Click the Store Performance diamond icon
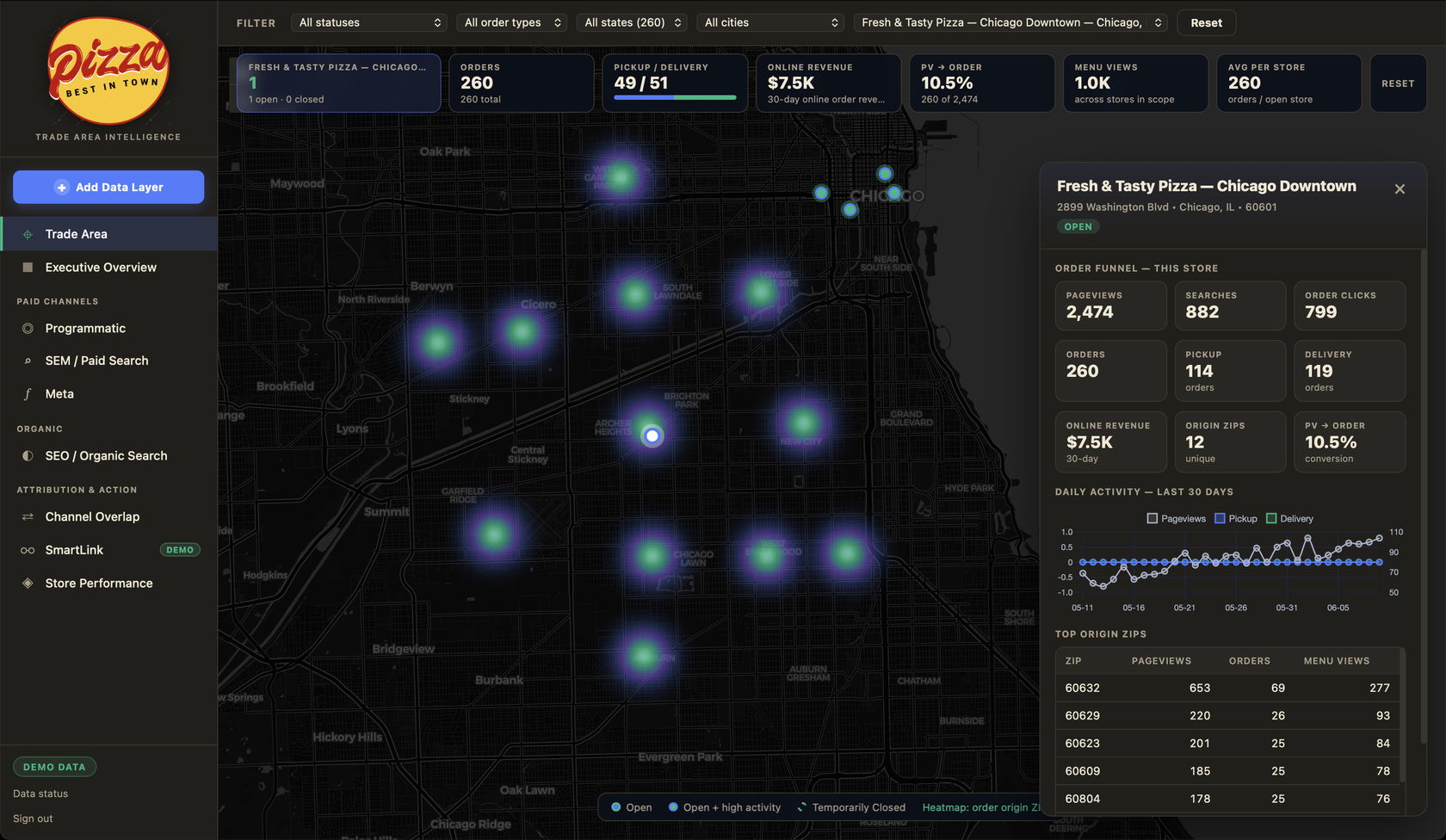 28,584
